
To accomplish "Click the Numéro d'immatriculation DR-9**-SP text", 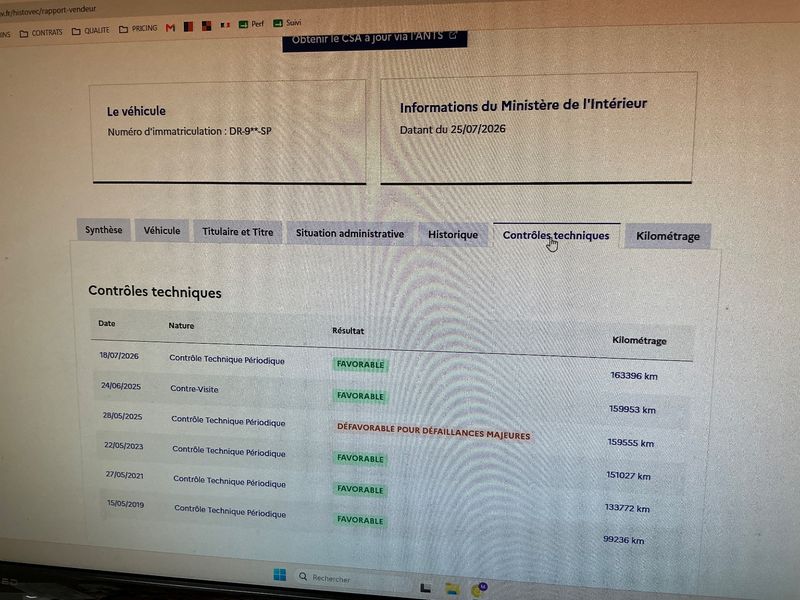I will 189,131.
